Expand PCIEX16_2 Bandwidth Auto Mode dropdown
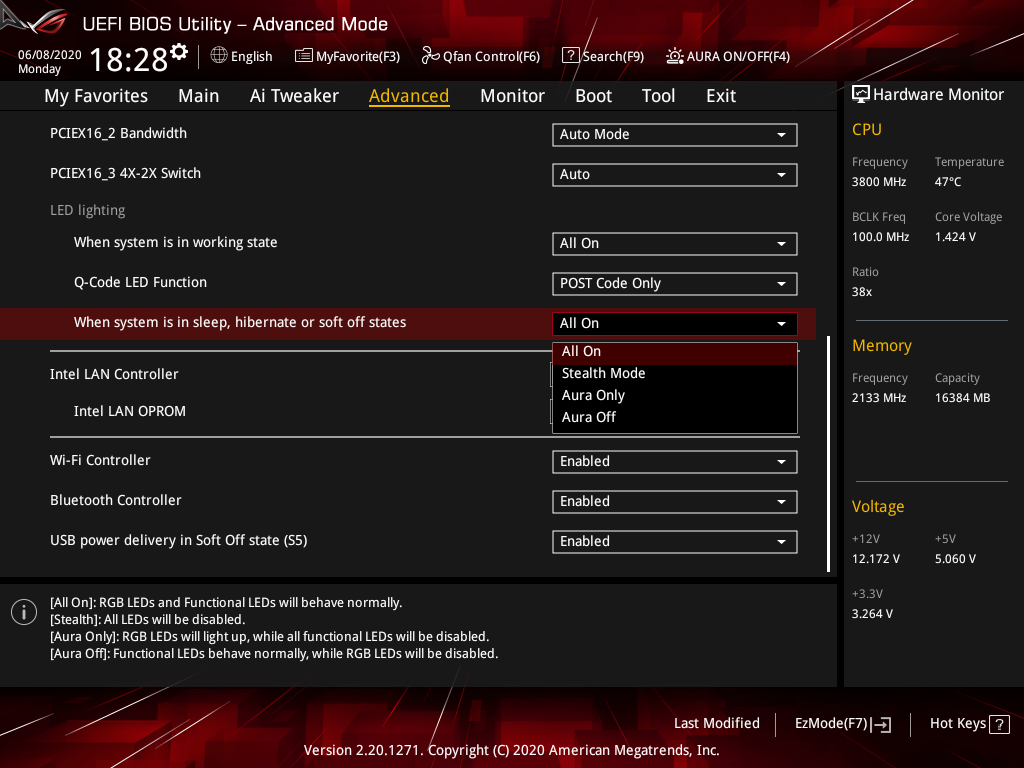This screenshot has height=768, width=1024. tap(675, 135)
